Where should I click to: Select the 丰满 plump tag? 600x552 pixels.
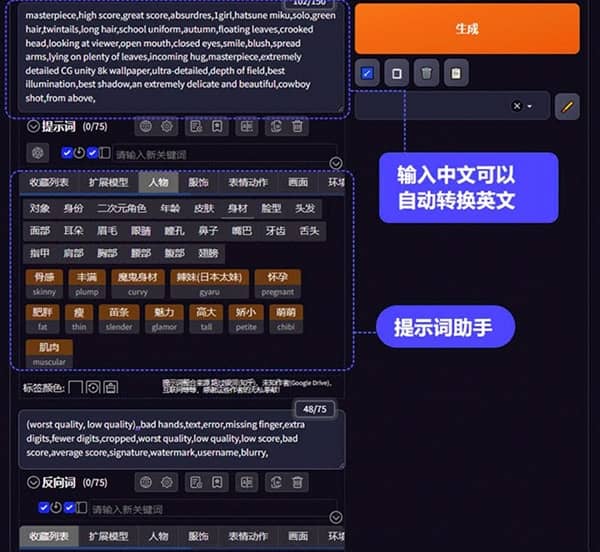[86, 276]
